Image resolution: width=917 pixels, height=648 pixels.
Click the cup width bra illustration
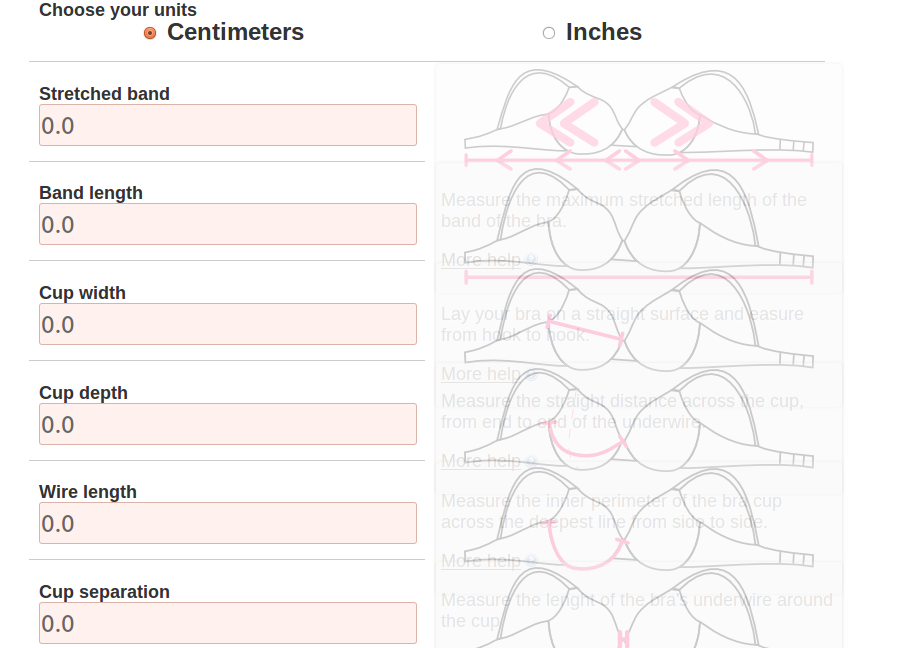[x=639, y=319]
